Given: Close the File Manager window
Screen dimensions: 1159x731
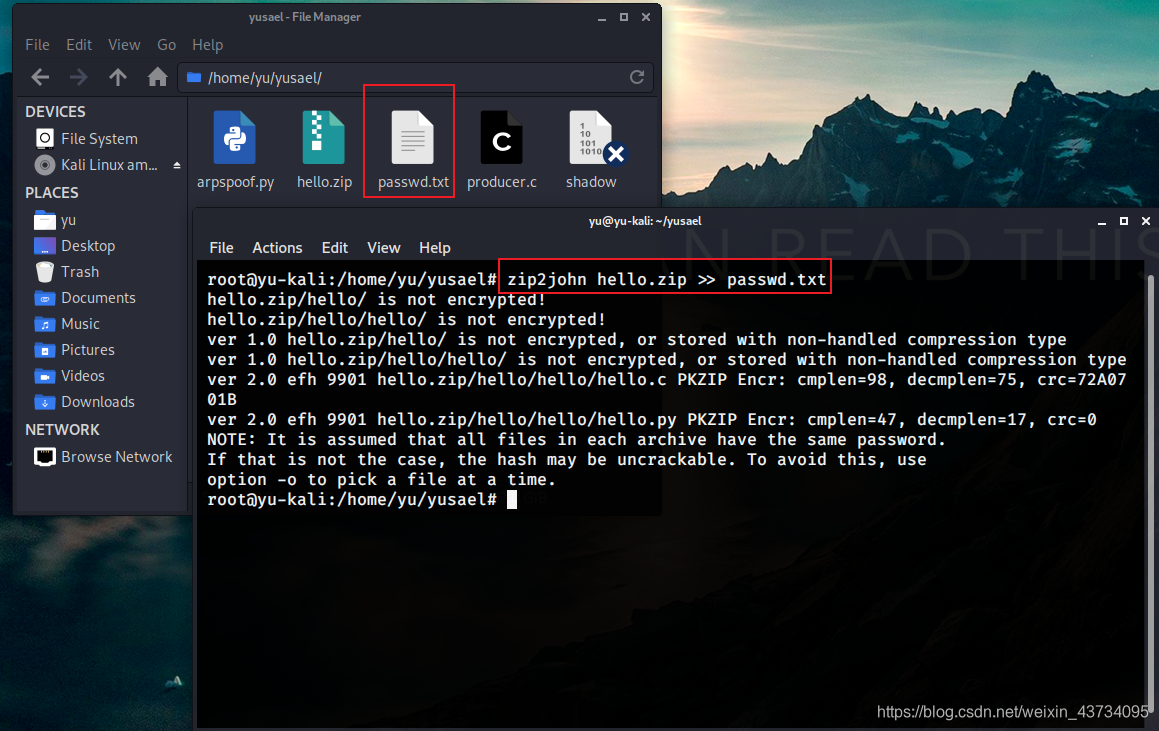Looking at the screenshot, I should click(x=646, y=17).
